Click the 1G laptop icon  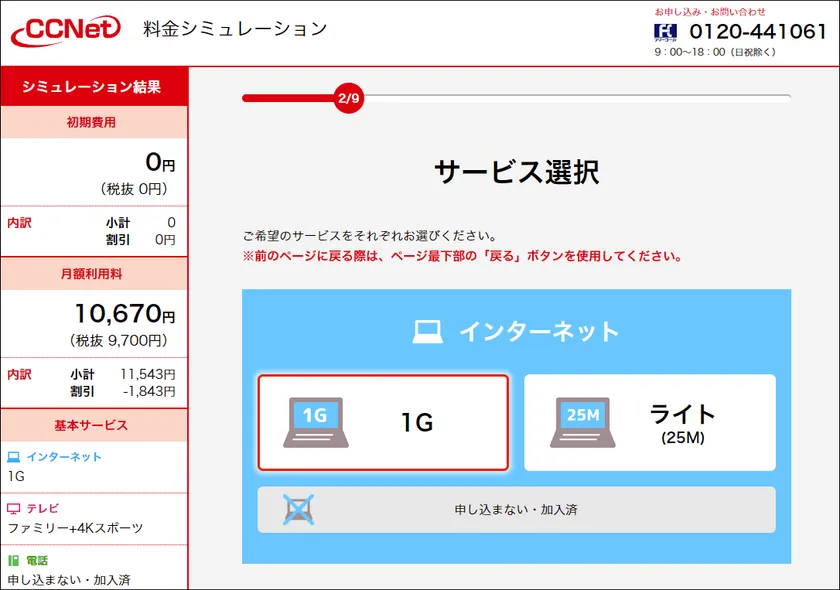coord(316,422)
